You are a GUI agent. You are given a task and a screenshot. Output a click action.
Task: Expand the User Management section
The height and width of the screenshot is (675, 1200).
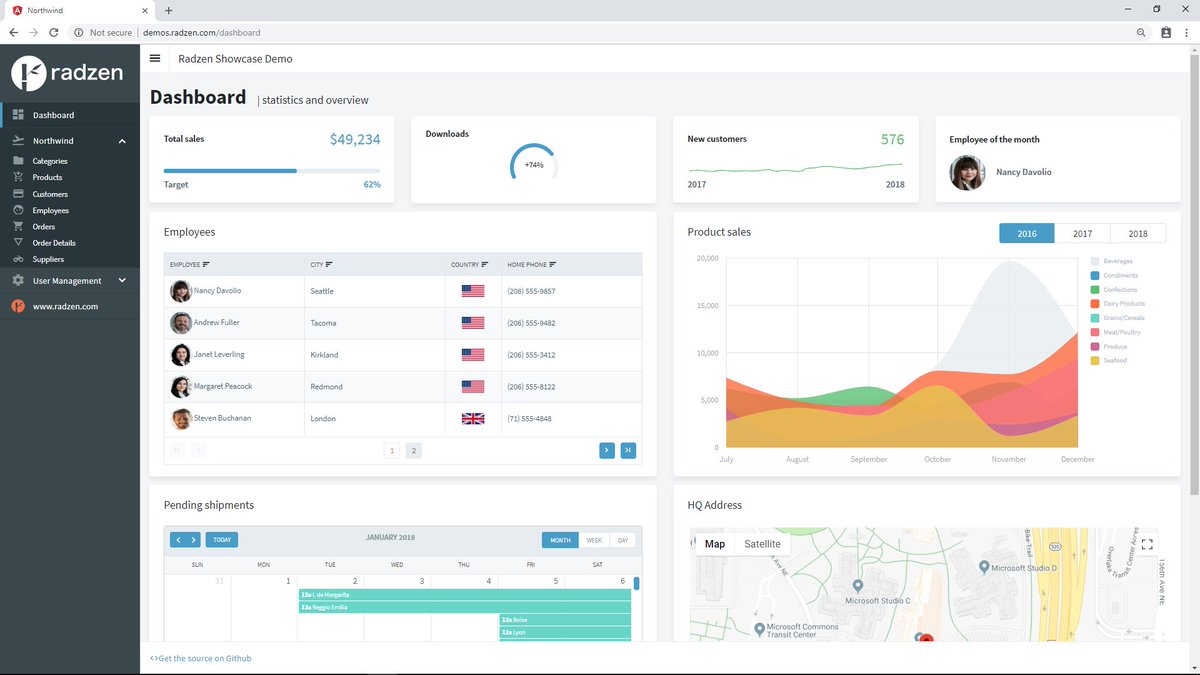coord(122,281)
